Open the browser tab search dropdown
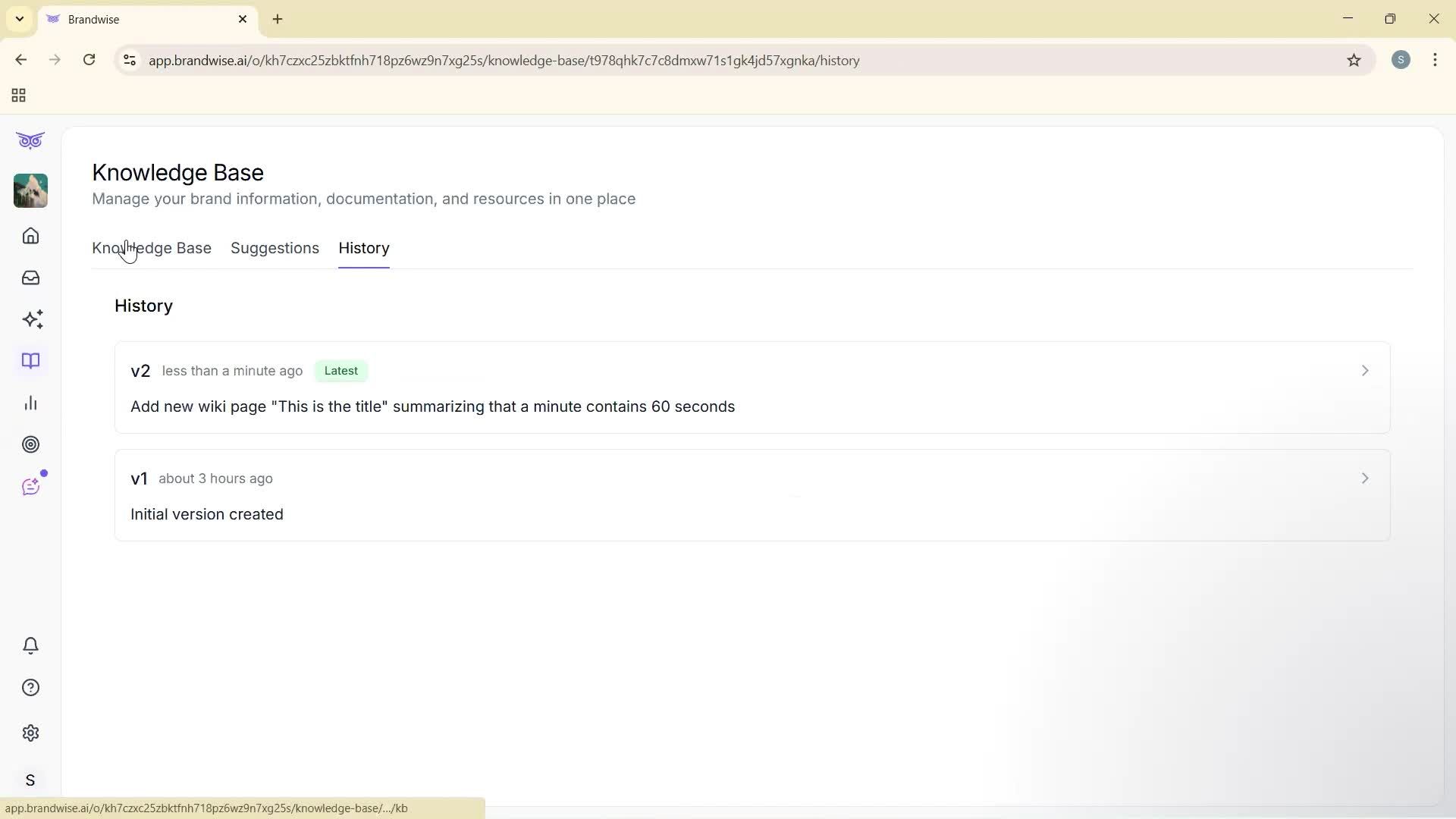 tap(19, 19)
